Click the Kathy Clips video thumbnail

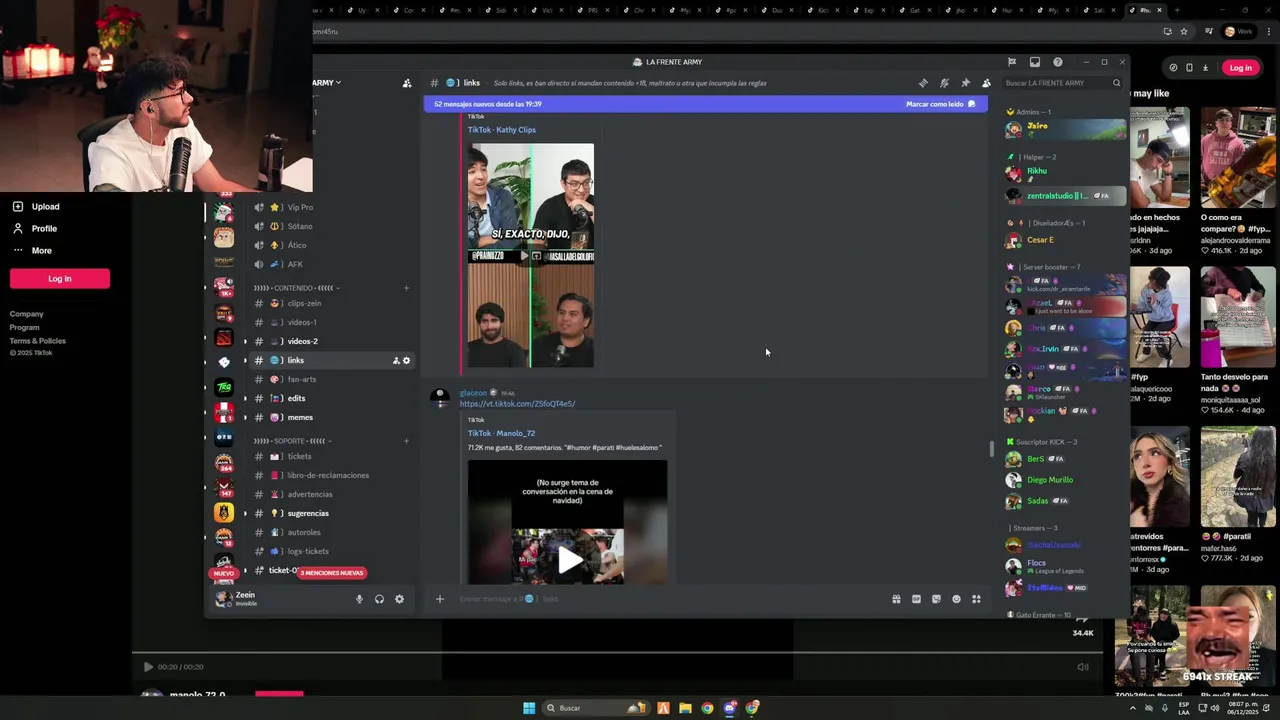(x=530, y=256)
